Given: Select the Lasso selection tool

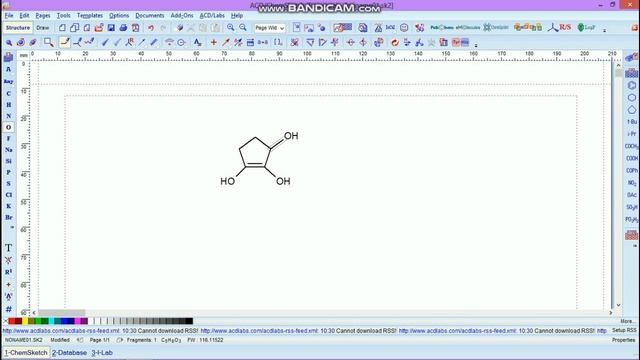Looking at the screenshot, I should click(x=33, y=42).
